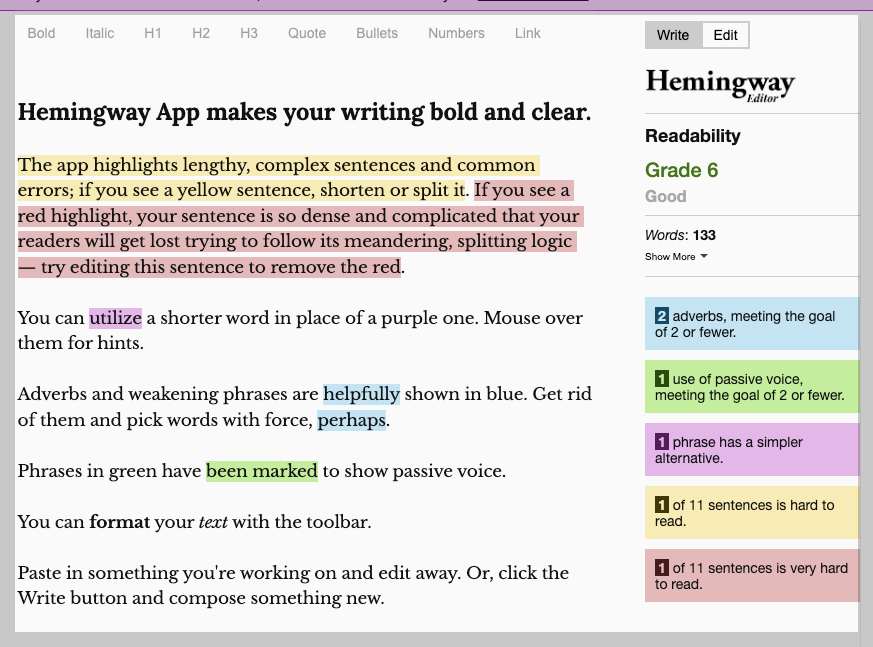Select the red very hard to read card
Viewport: 873px width, 647px height.
click(752, 575)
